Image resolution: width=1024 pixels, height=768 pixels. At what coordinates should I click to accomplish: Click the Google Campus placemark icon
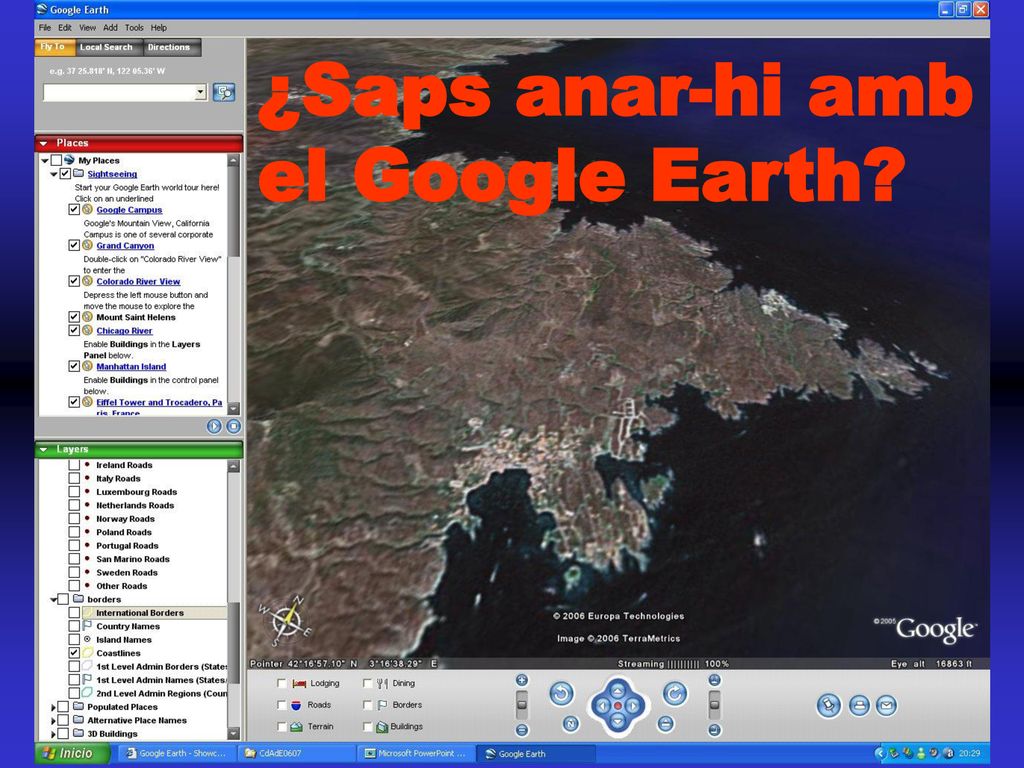point(88,210)
